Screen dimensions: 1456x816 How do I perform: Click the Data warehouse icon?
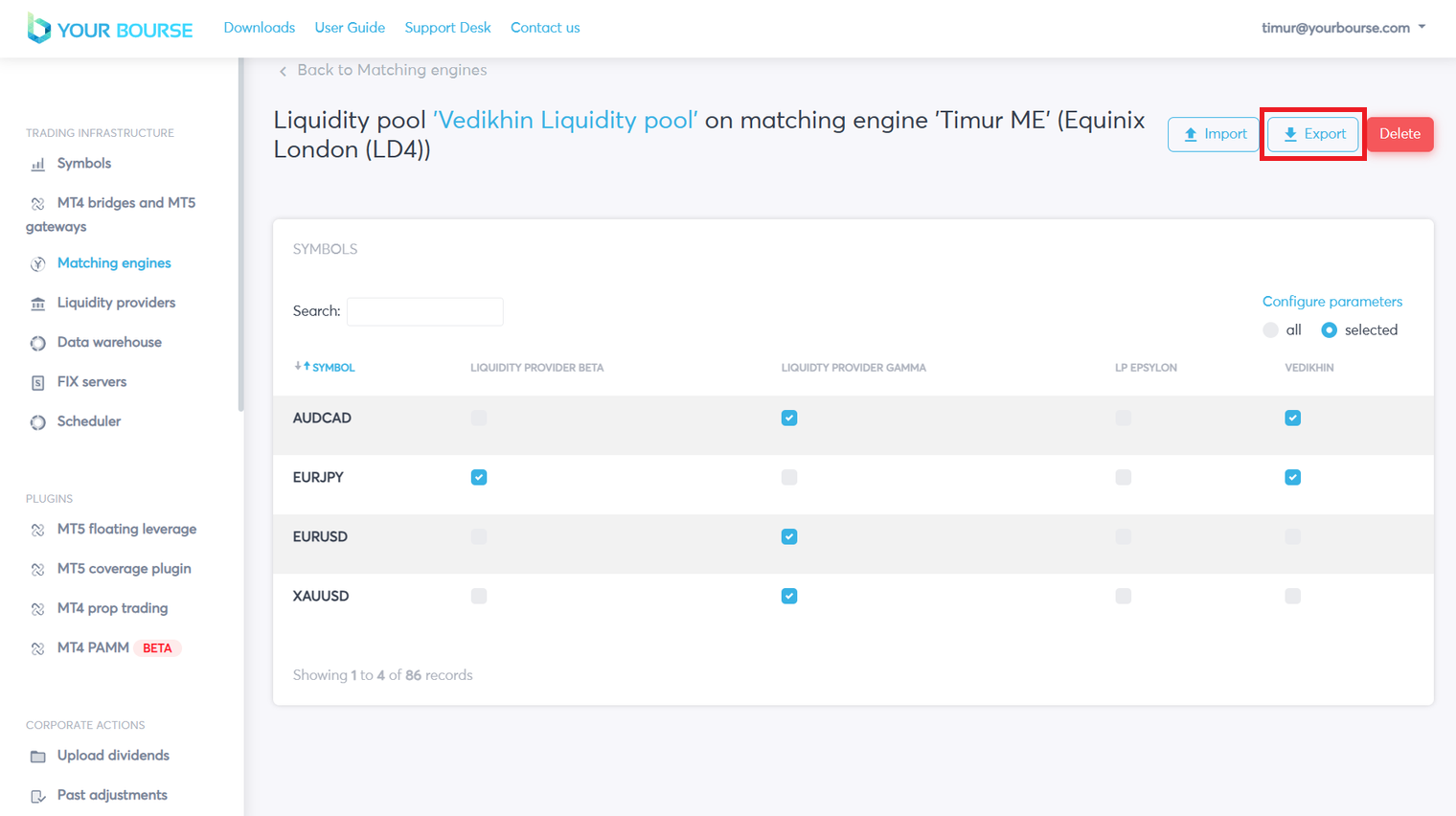(x=38, y=343)
